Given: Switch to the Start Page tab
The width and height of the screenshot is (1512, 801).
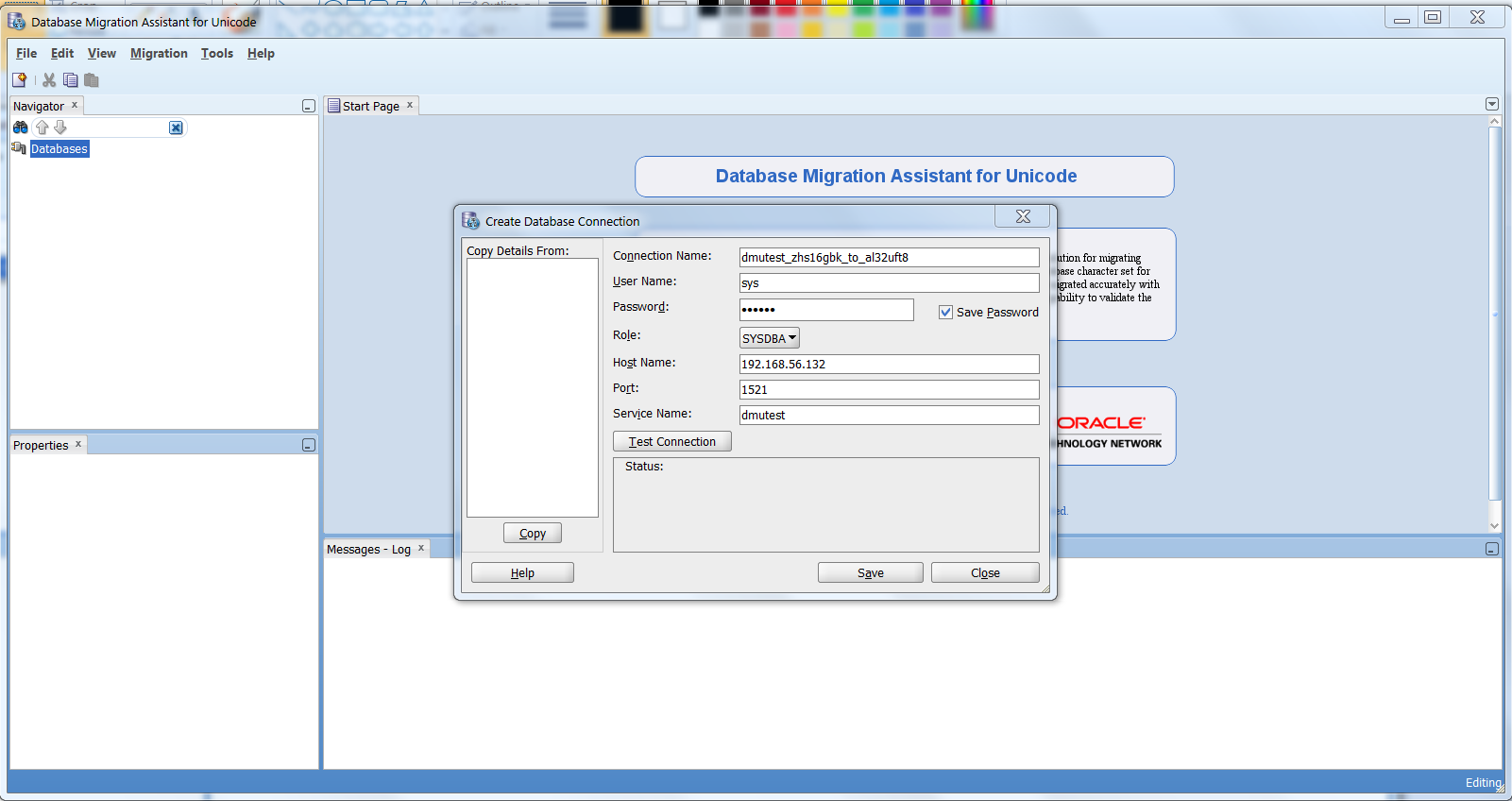Looking at the screenshot, I should 371,107.
